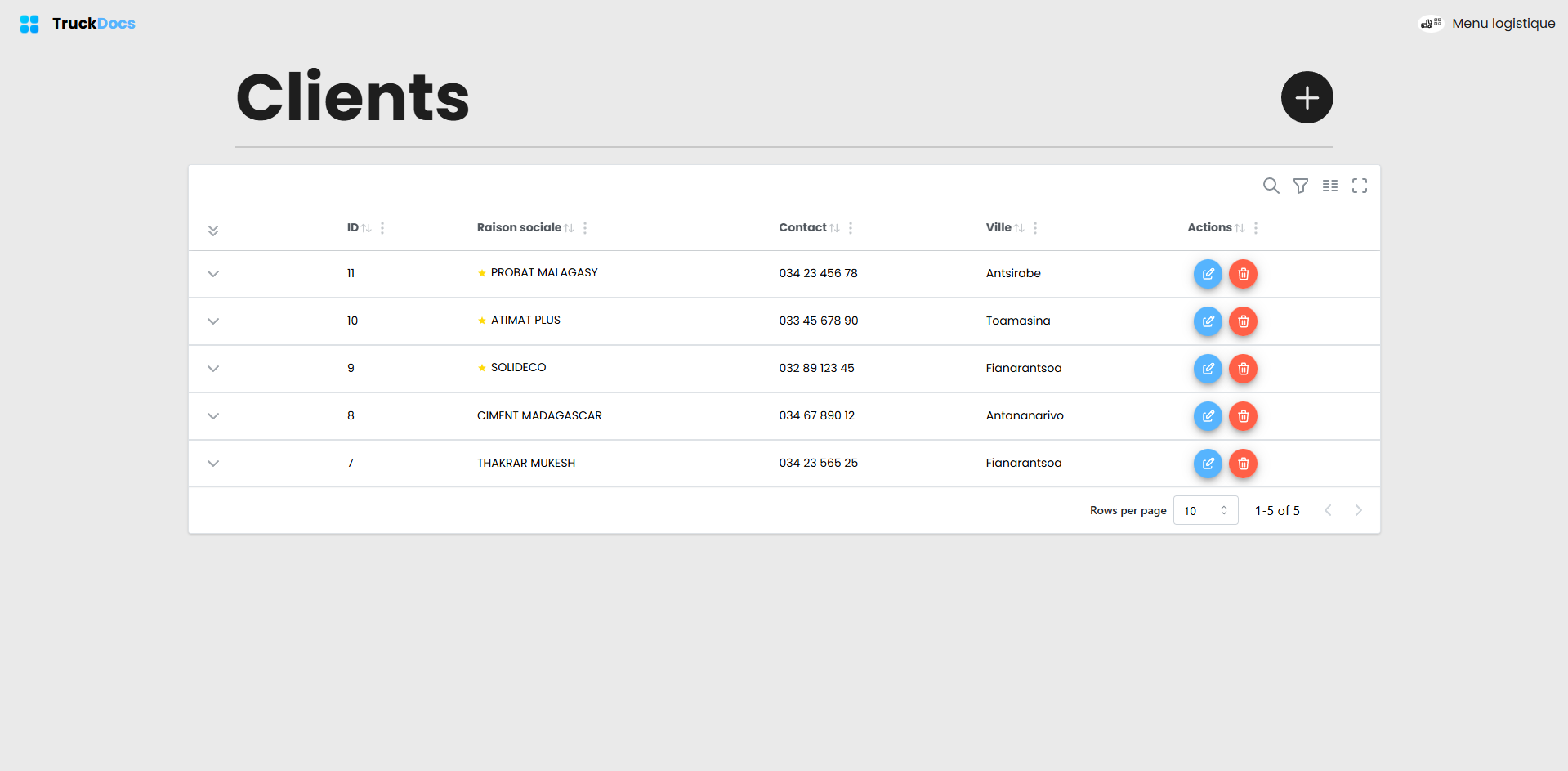Screen dimensions: 1568x771
Task: Open the Menu logistique menu
Action: (1487, 23)
